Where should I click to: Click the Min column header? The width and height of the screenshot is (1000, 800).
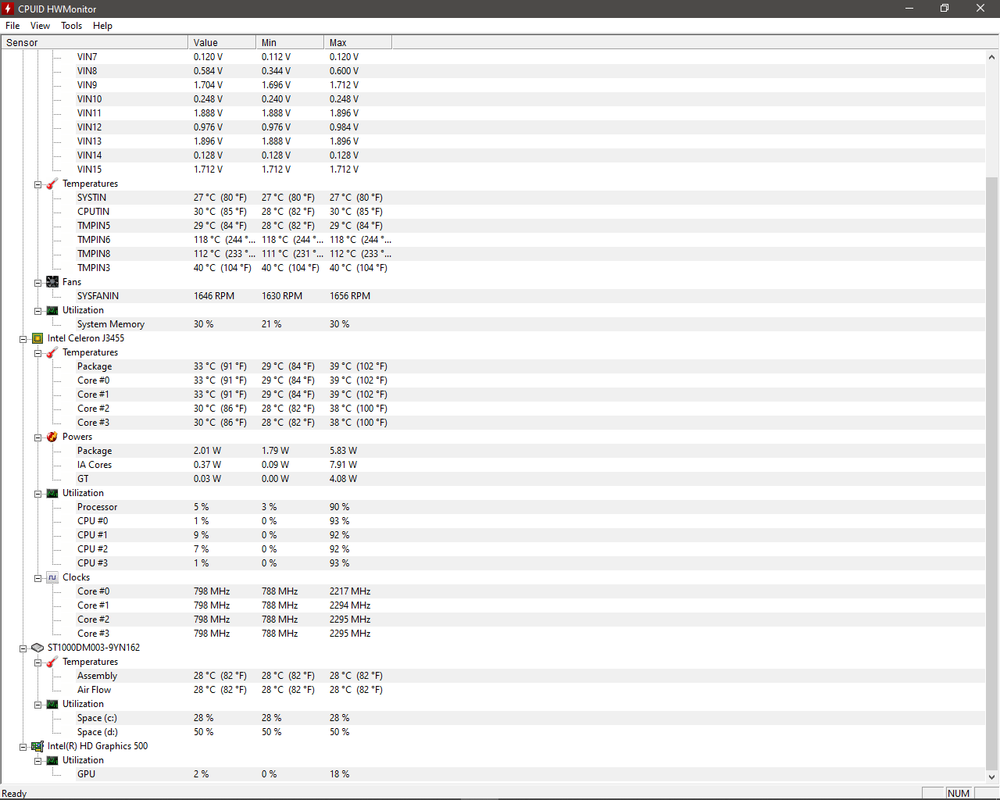[290, 42]
